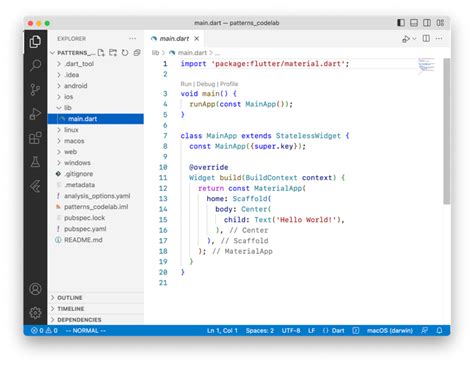Expand the linux folder
Viewport: 474px width, 367px height.
[96, 130]
